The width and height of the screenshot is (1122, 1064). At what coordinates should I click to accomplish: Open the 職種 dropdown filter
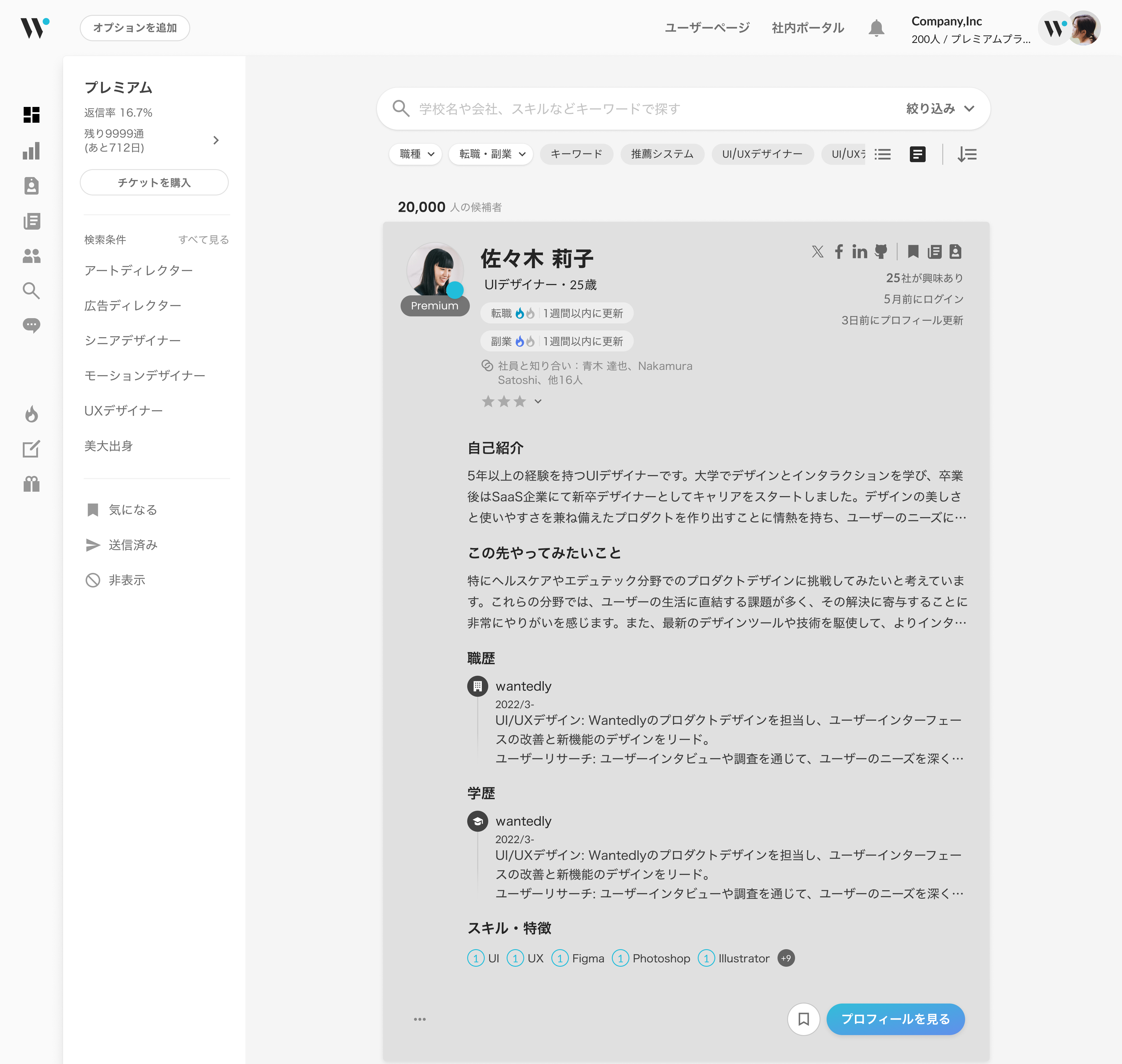(416, 154)
